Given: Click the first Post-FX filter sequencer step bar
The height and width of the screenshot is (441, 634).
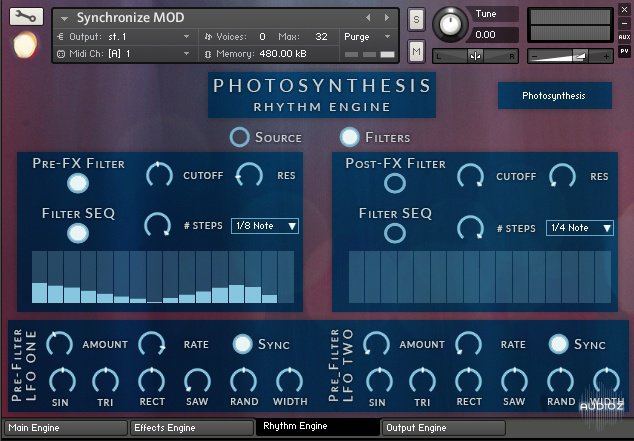Looking at the screenshot, I should tap(356, 277).
